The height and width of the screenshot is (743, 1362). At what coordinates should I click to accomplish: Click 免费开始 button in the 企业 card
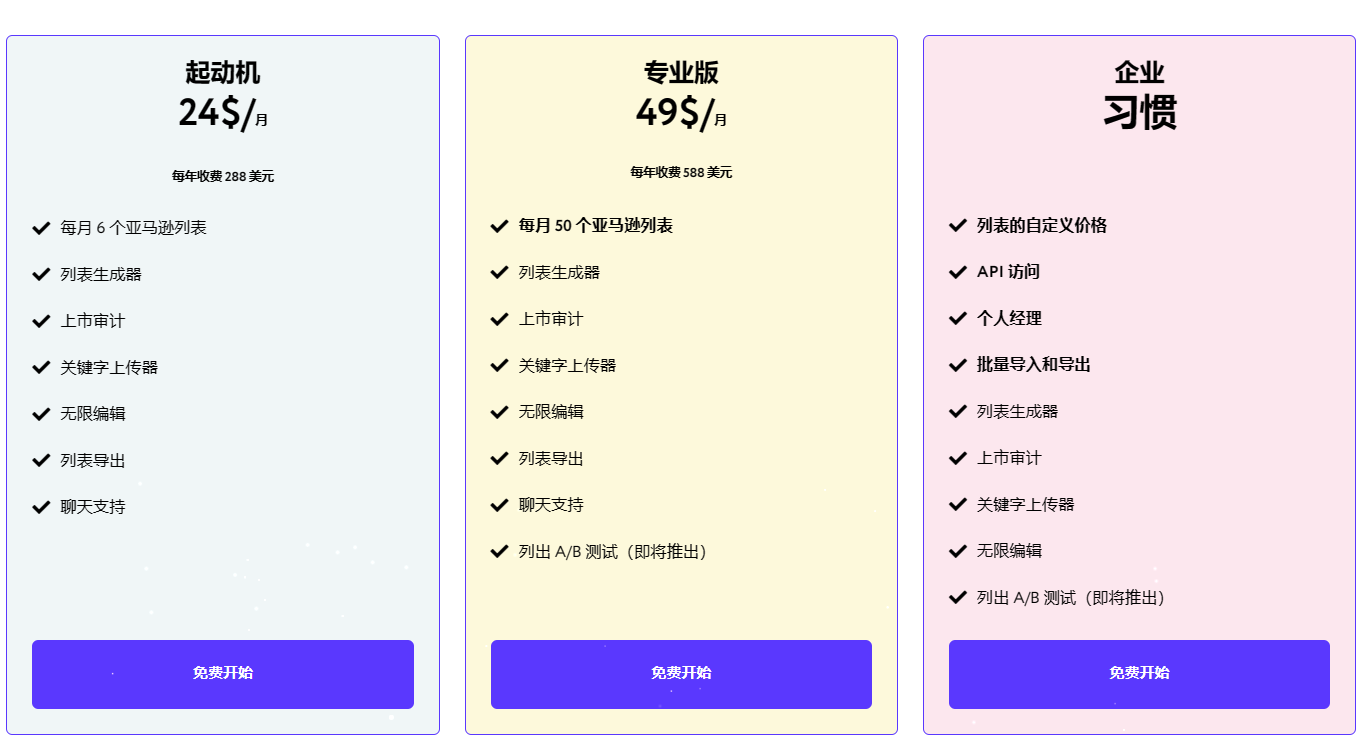coord(1139,674)
